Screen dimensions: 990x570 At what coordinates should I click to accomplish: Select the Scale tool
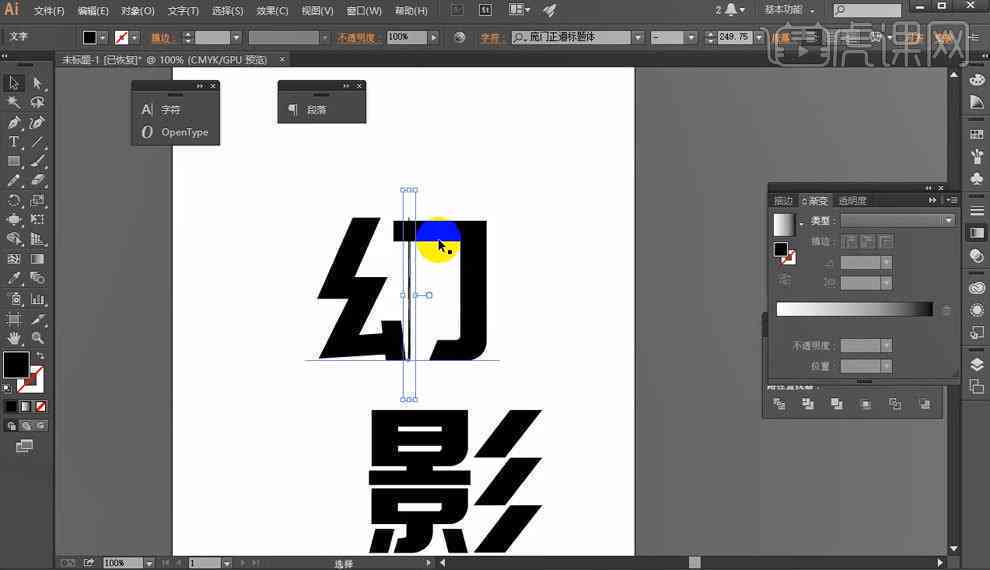coord(37,201)
